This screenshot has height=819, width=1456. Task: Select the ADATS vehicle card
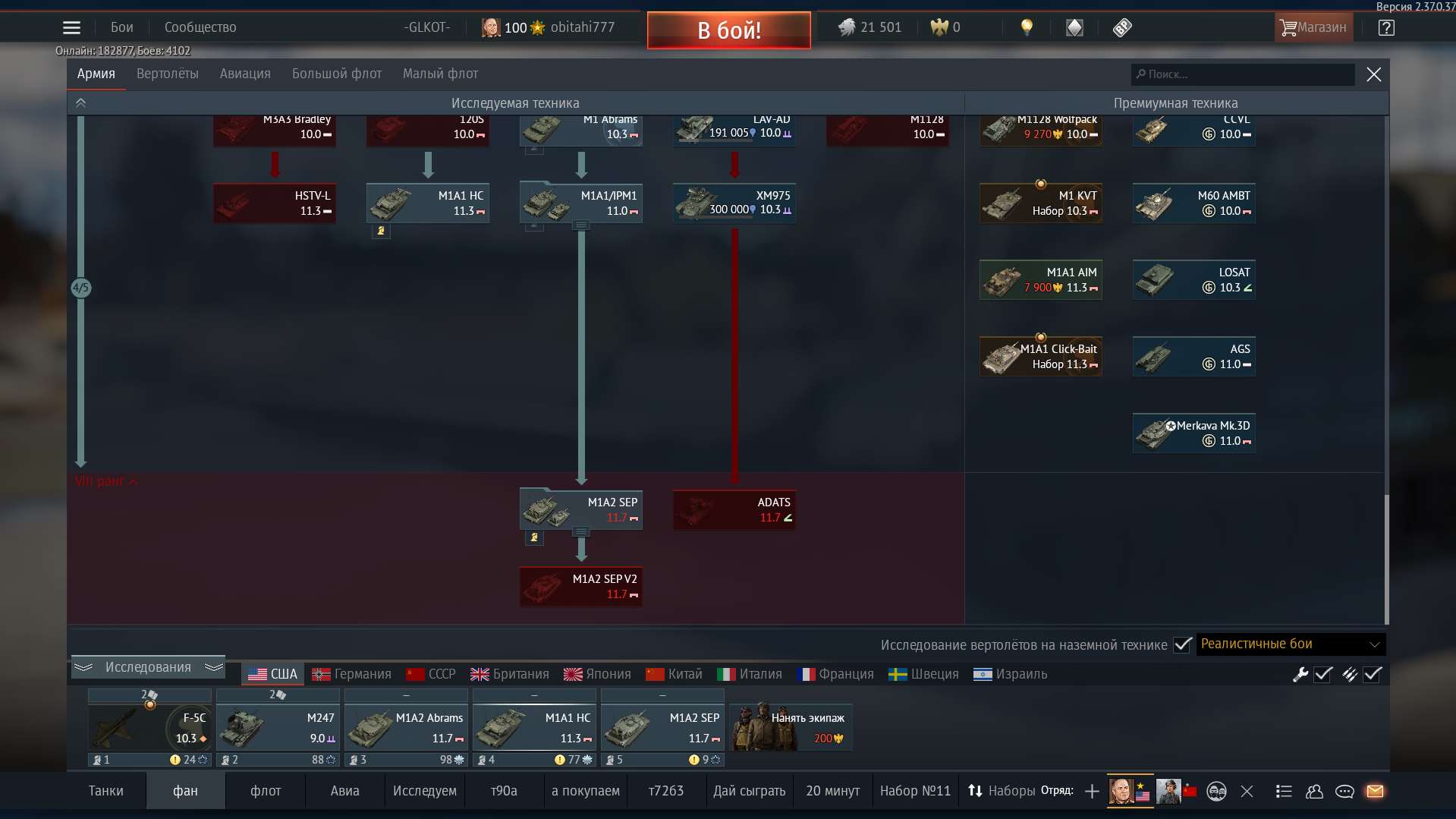[734, 509]
